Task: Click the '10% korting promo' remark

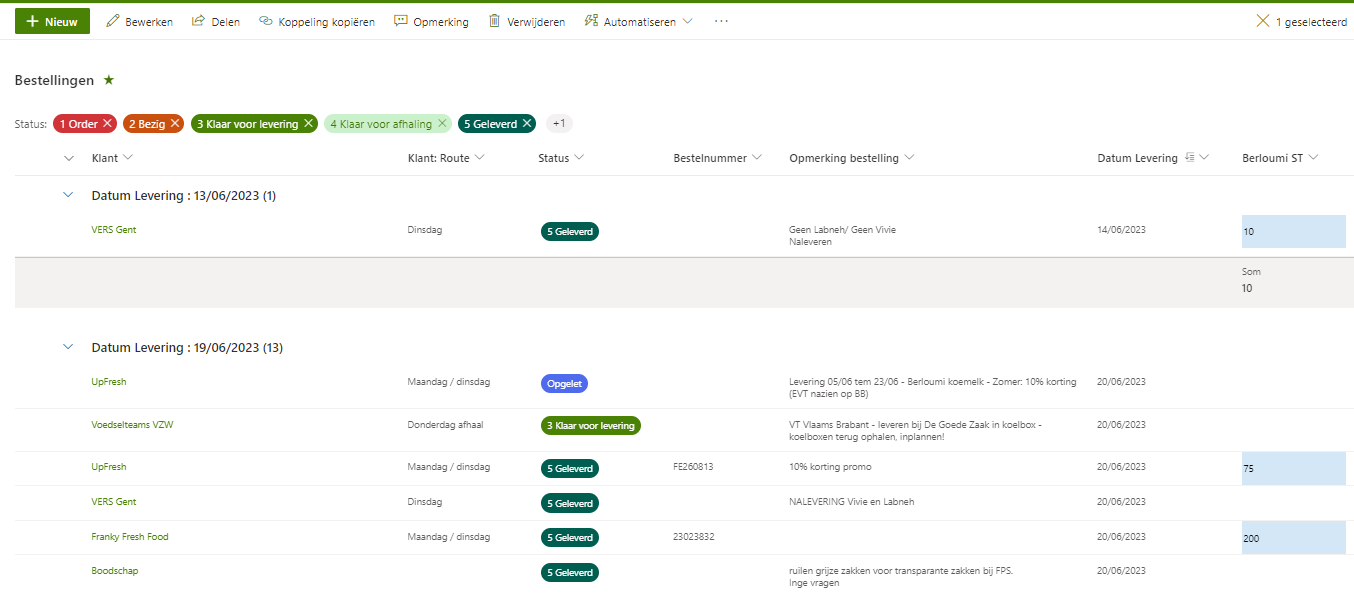Action: (x=830, y=467)
